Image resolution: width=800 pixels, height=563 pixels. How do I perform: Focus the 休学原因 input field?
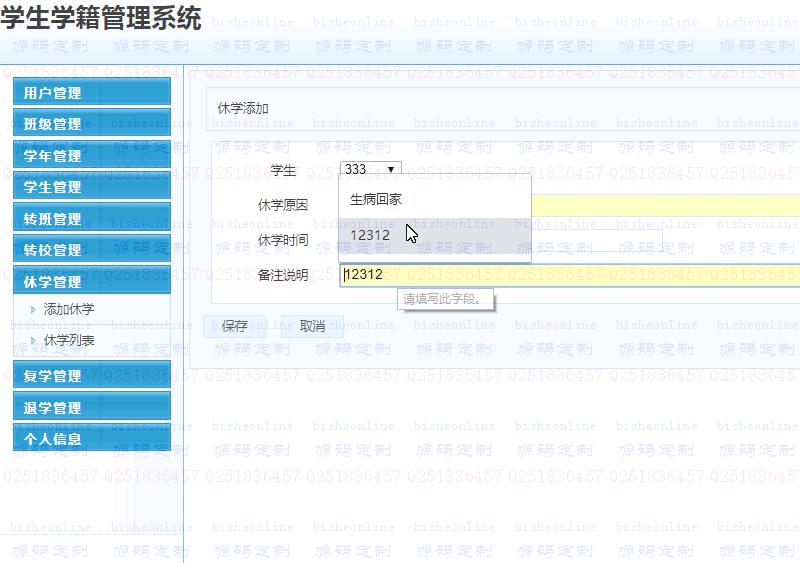click(665, 205)
